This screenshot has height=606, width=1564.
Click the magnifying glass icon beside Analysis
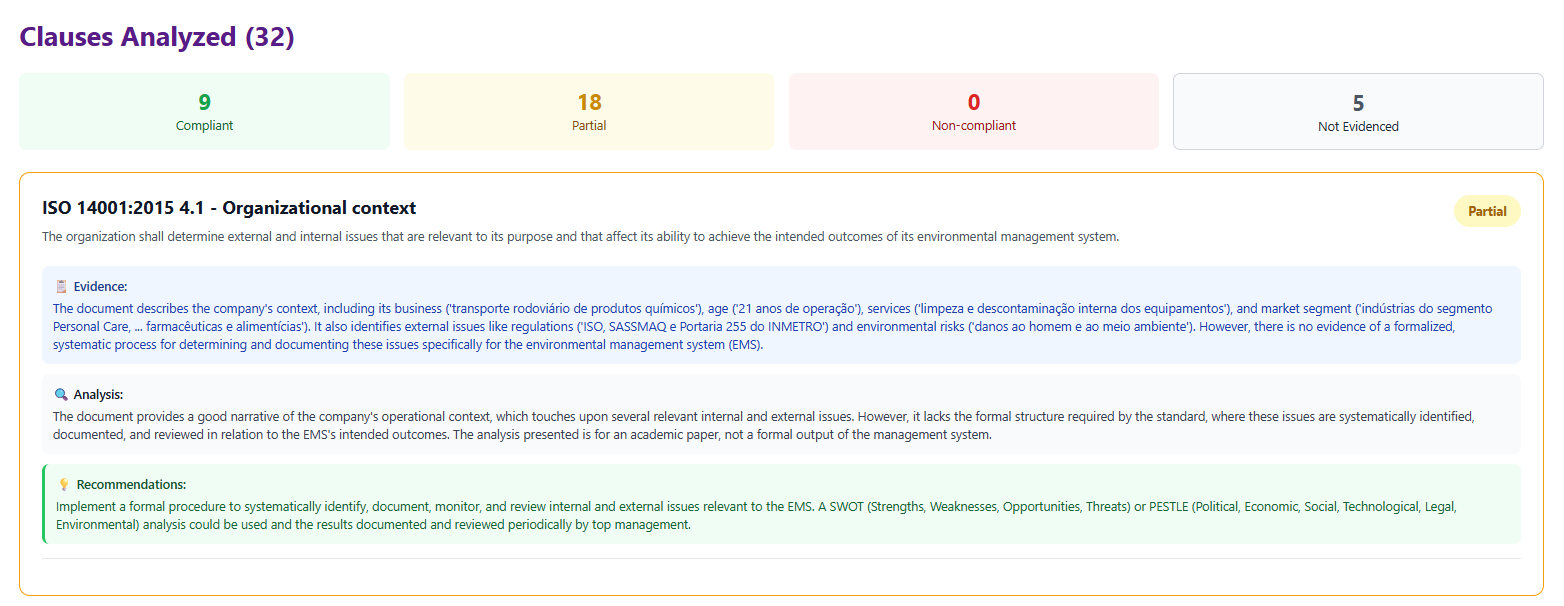click(62, 394)
